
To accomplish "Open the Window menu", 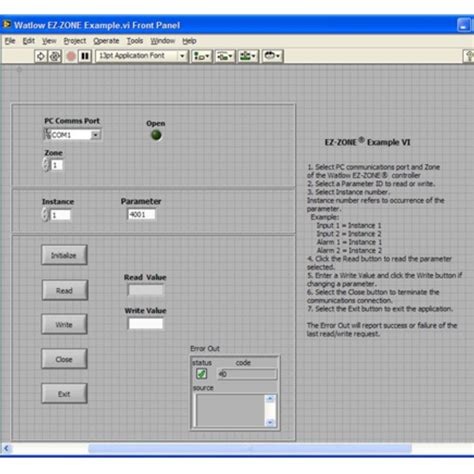I will tap(163, 41).
